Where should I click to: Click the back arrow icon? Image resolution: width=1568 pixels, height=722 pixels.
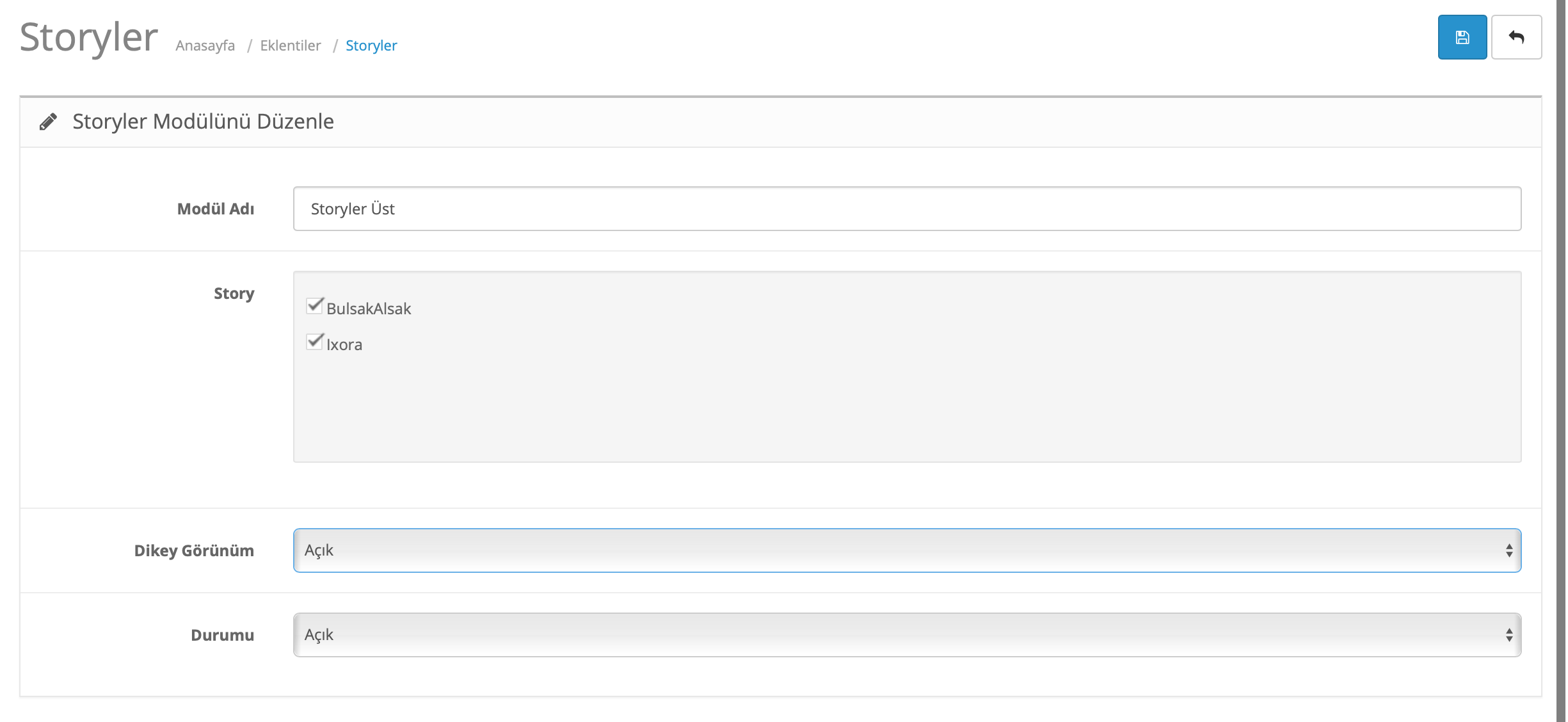[x=1516, y=38]
